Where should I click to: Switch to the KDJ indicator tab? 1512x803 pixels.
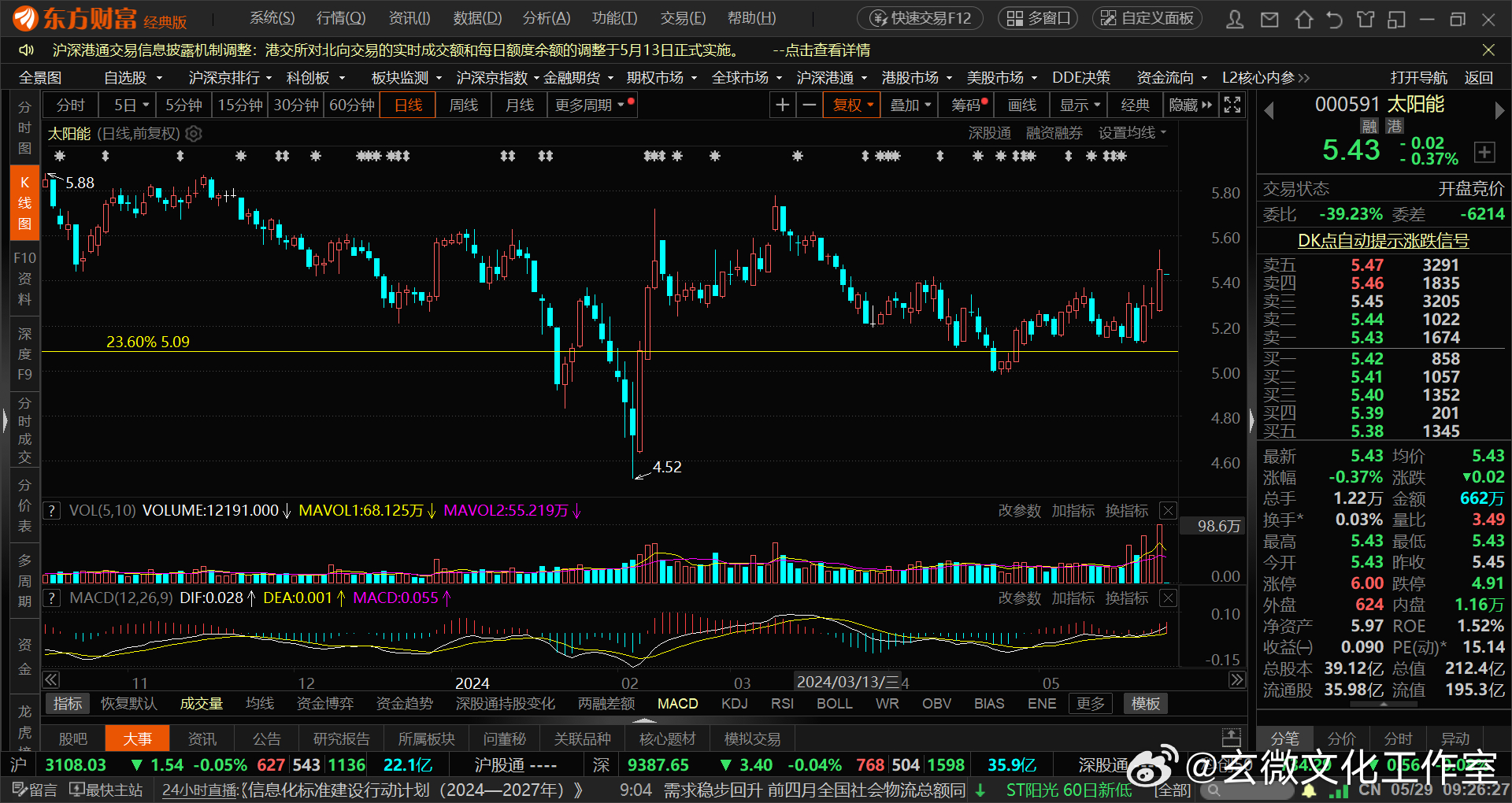click(x=734, y=703)
